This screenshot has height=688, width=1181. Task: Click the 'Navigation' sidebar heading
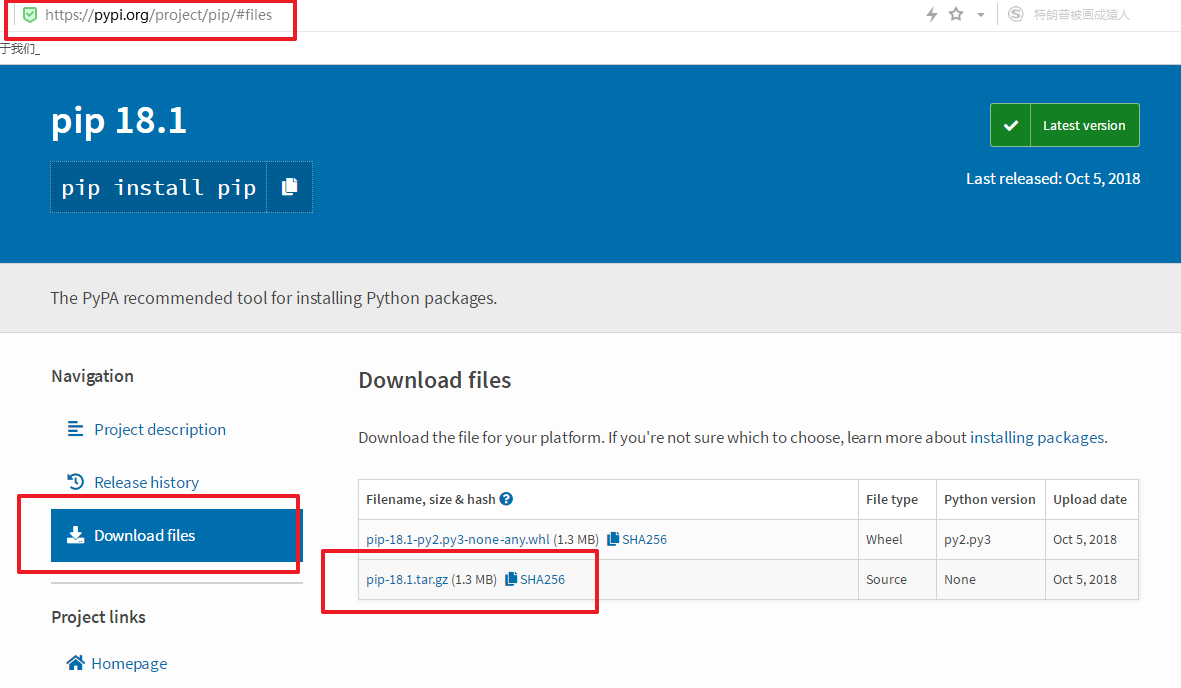click(x=93, y=376)
